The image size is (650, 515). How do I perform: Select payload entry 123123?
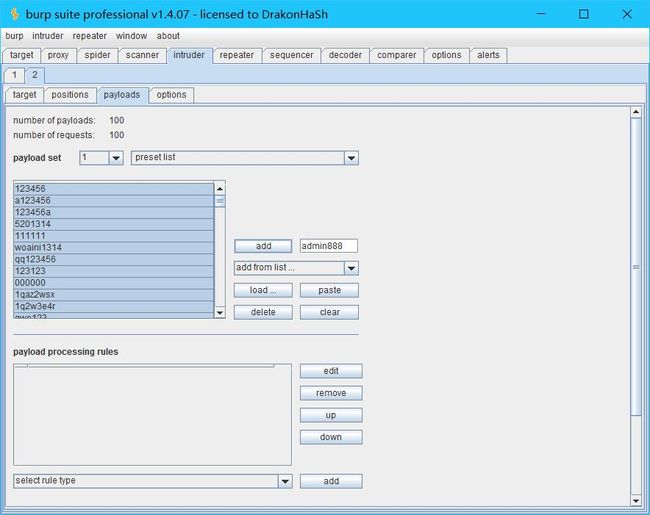tap(114, 271)
